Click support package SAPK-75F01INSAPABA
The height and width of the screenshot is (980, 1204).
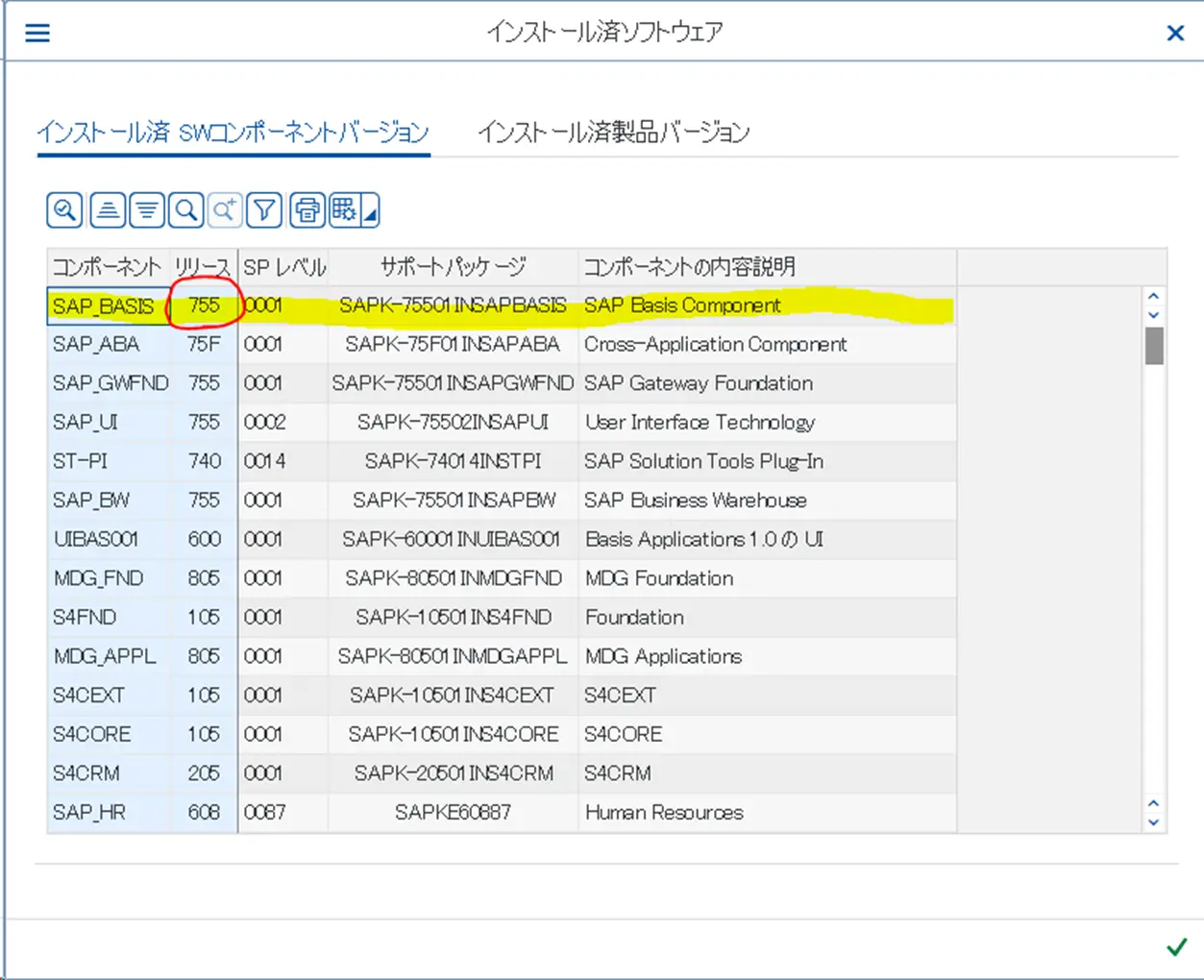pyautogui.click(x=454, y=344)
